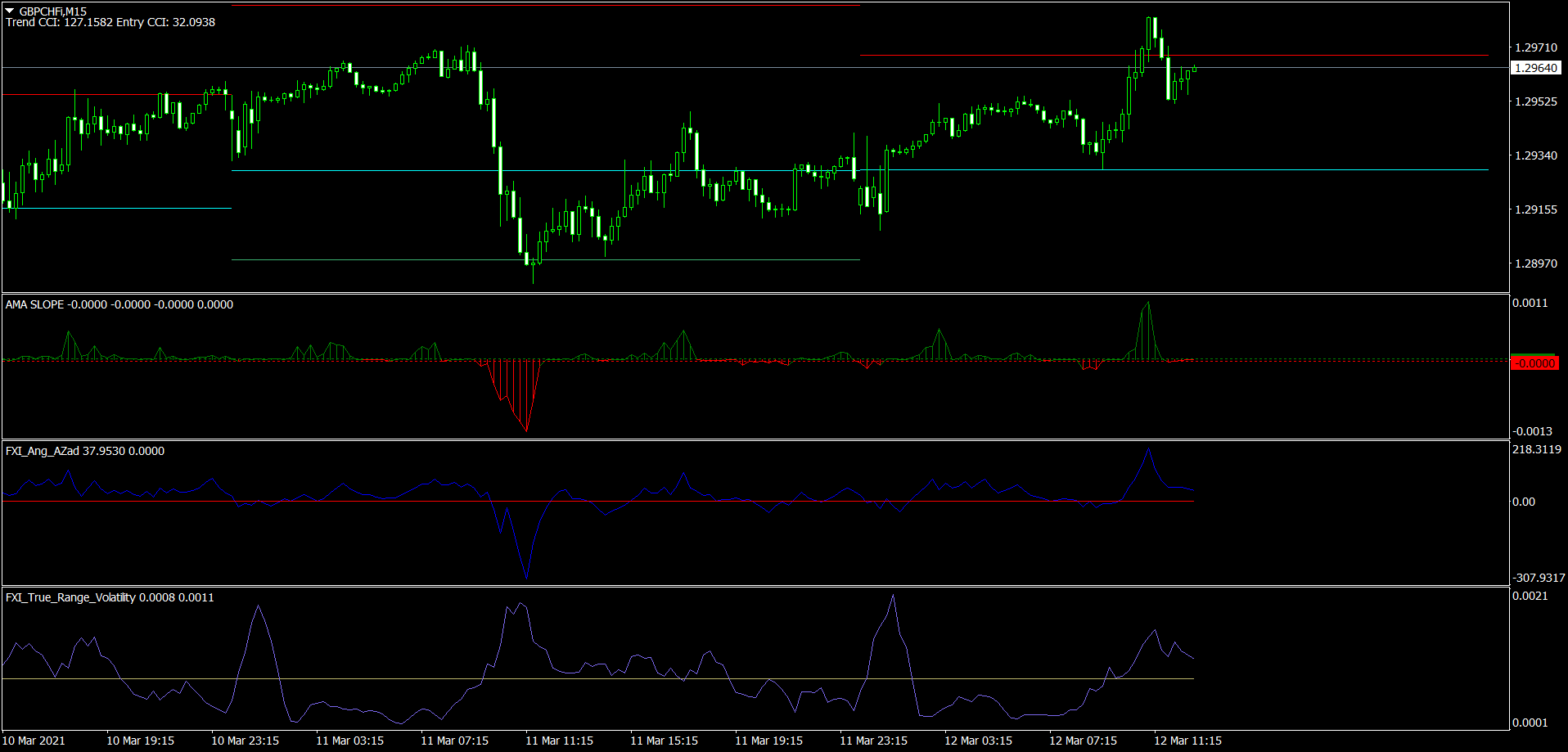The image size is (1568, 752).
Task: Click the 0.00 level on FXI_Ang_AZad scale
Action: [x=1523, y=502]
